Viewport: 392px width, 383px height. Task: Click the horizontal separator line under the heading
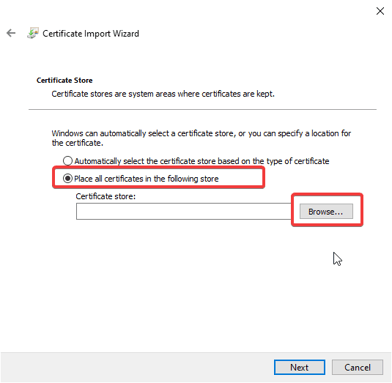(202, 109)
